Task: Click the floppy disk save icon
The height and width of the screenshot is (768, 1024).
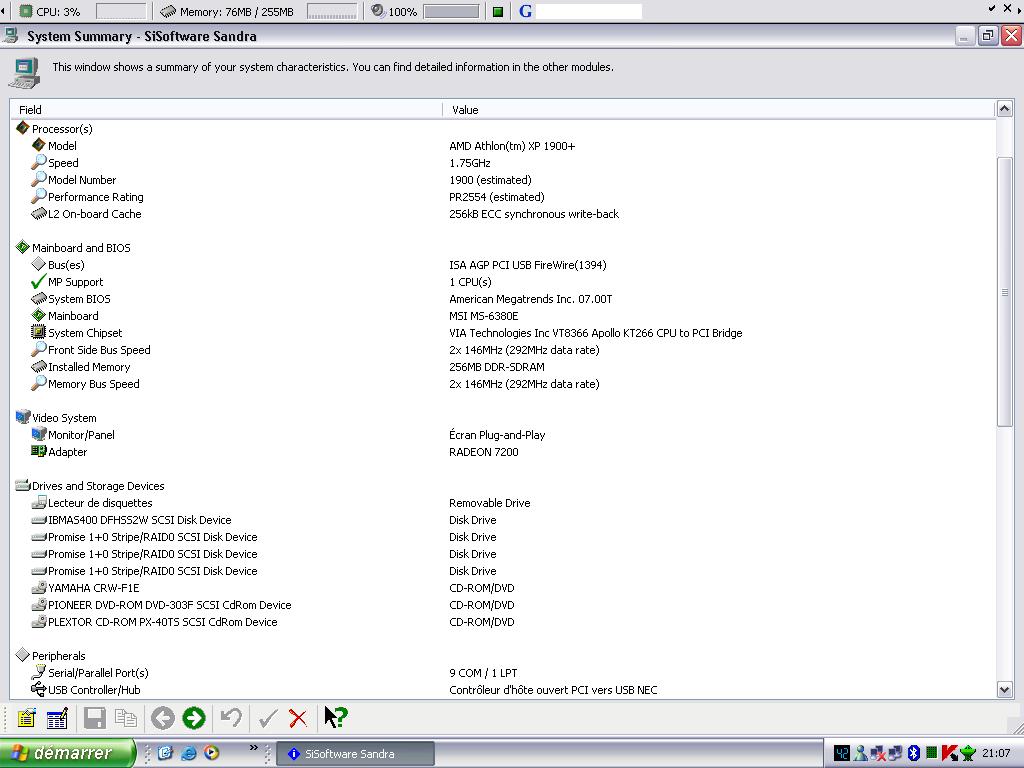Action: tap(95, 718)
